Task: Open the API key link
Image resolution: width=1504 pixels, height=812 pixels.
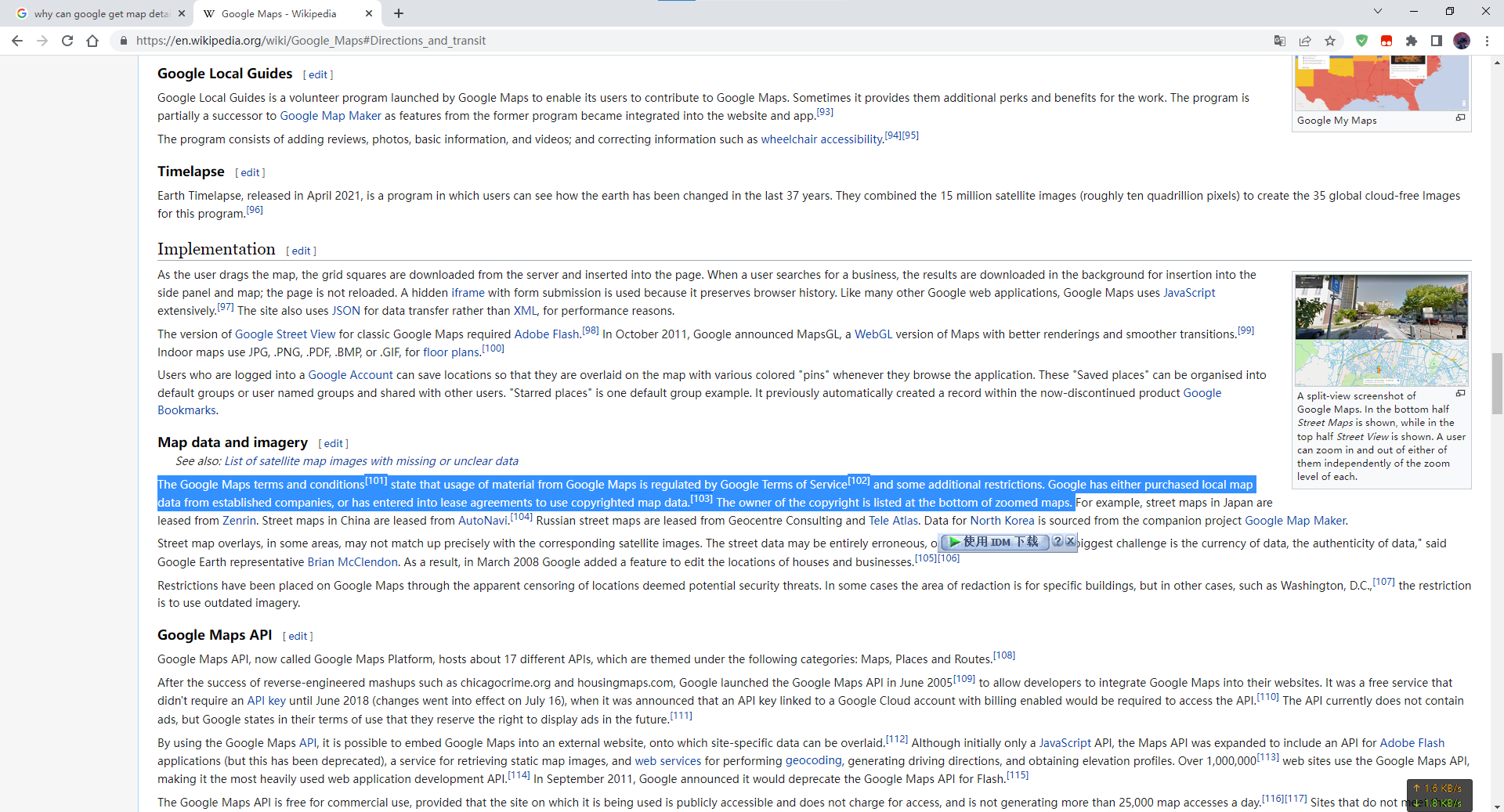Action: 266,701
